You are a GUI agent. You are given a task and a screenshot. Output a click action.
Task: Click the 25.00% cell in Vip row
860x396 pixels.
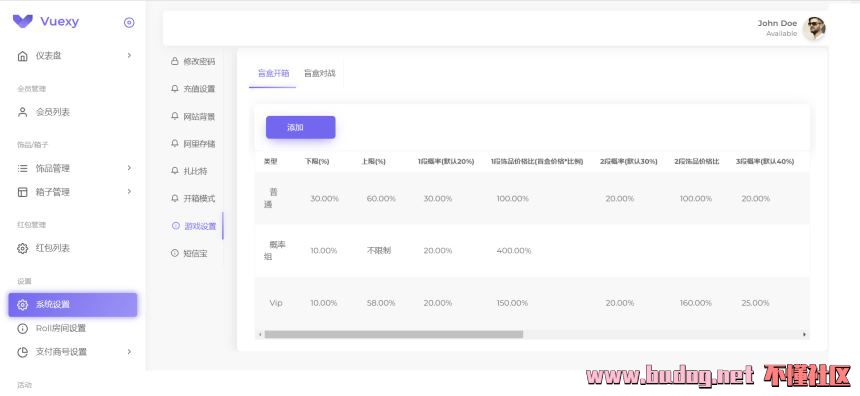[x=756, y=303]
